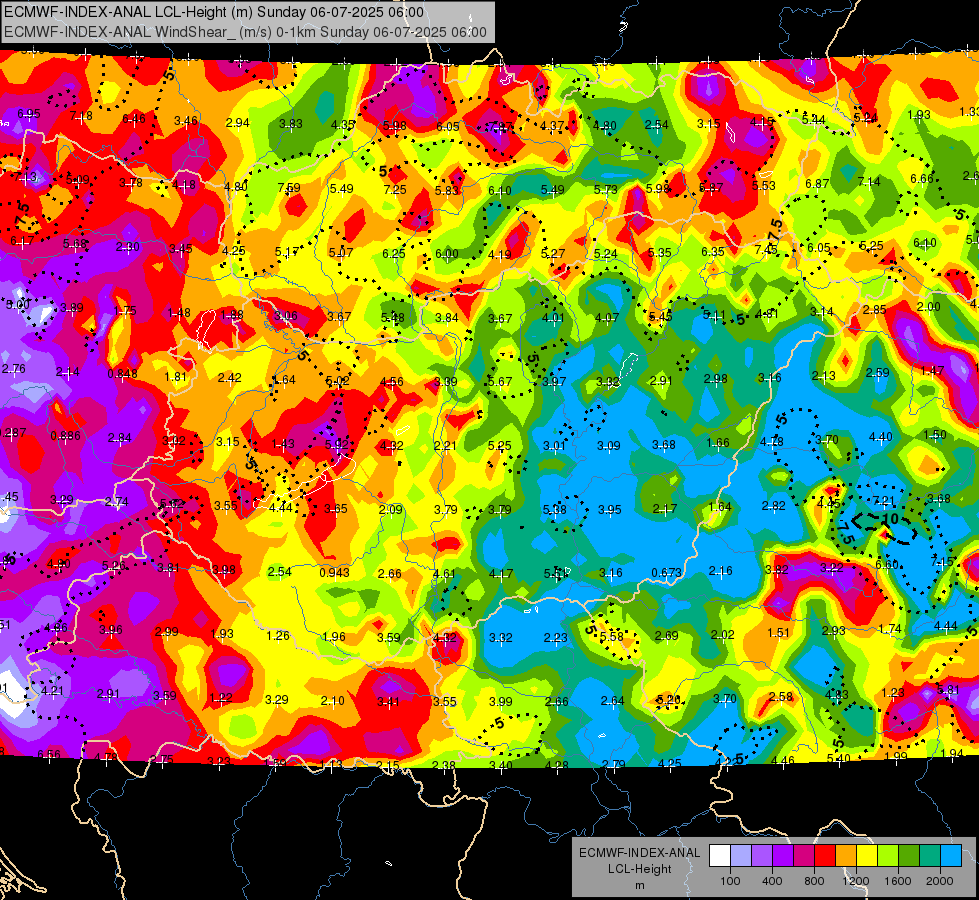This screenshot has width=979, height=900.
Task: Click the wind shear value 3.22
Action: [x=832, y=568]
